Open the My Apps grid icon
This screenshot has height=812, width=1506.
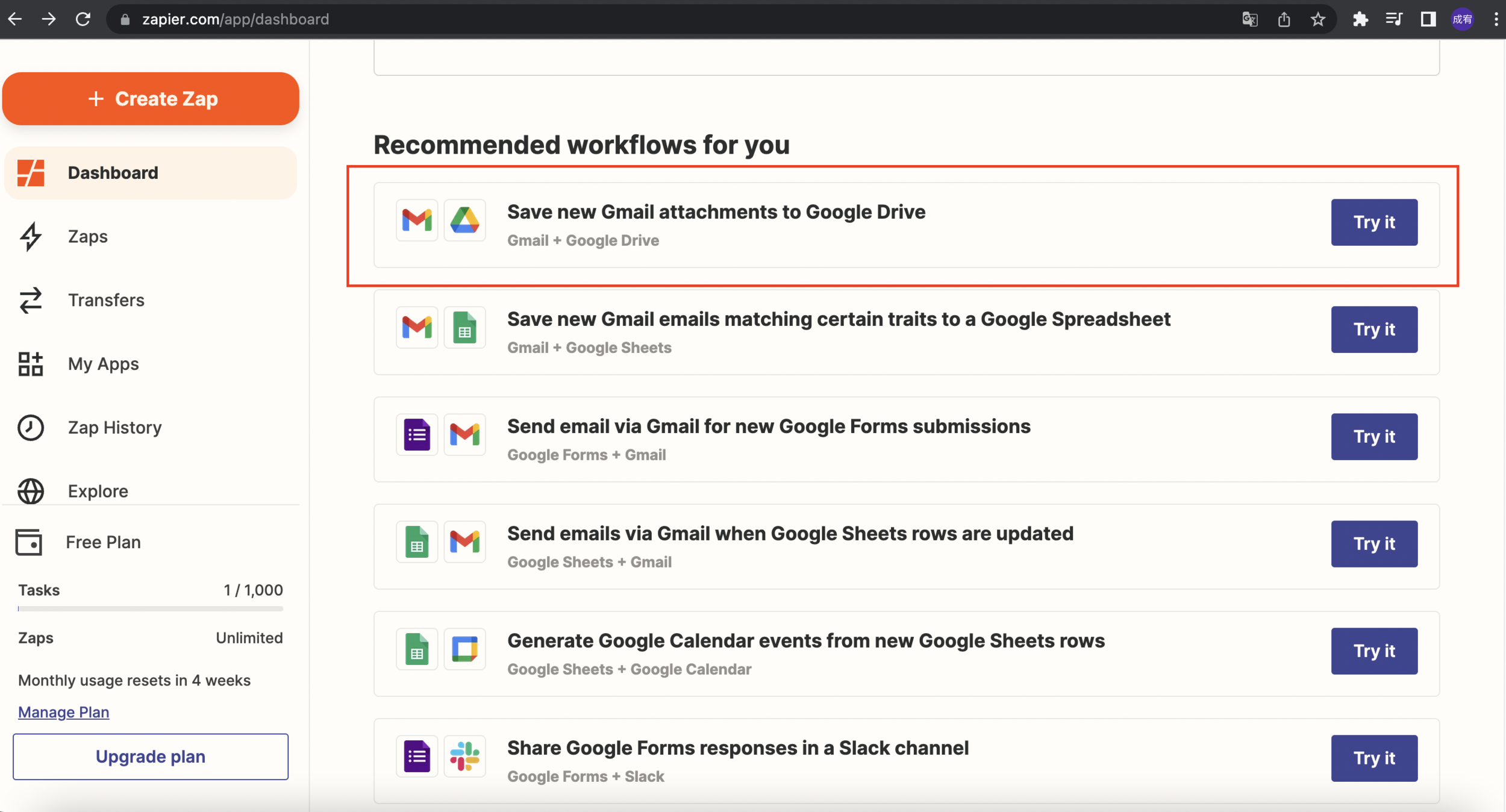[31, 364]
